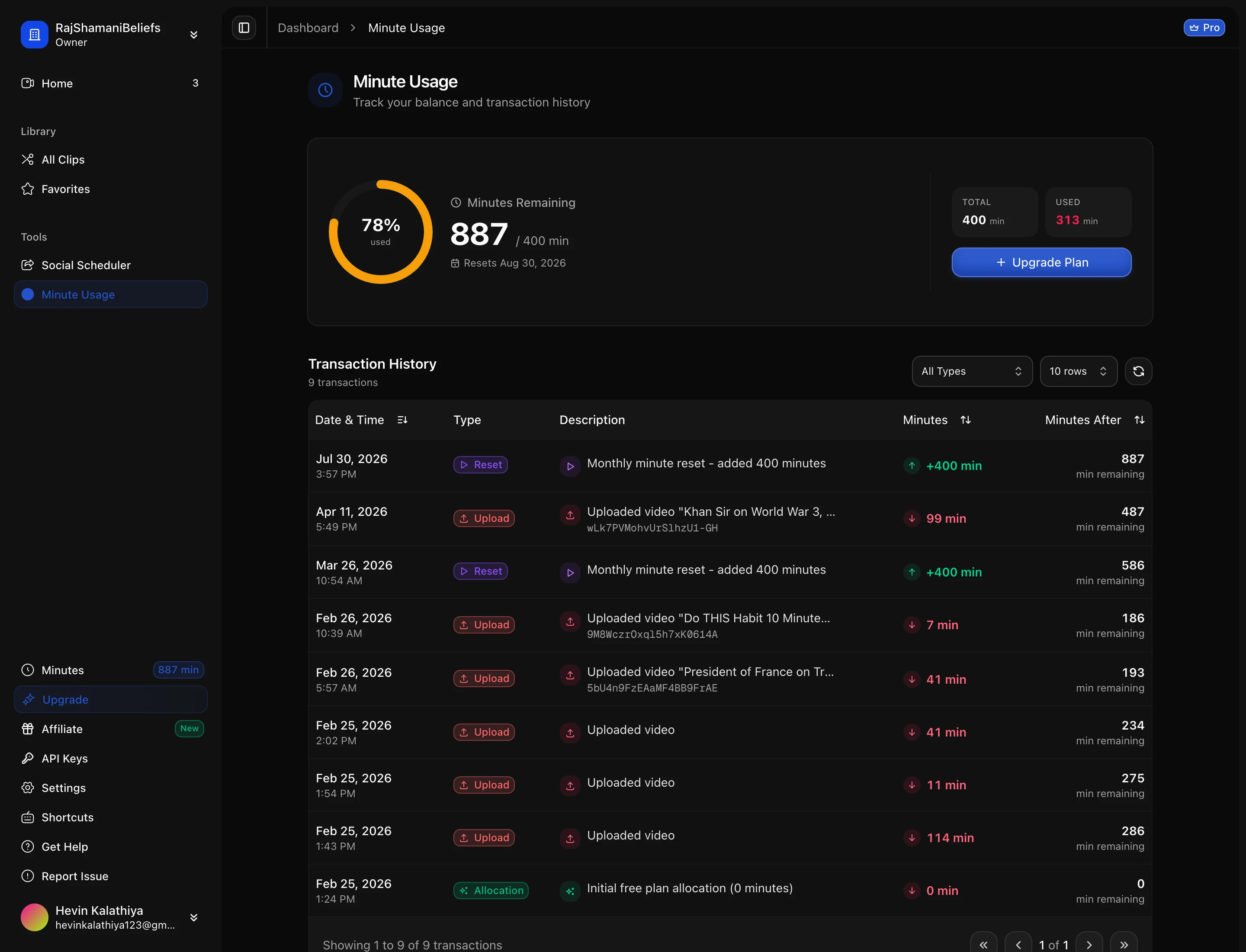
Task: Open Favorites in the sidebar
Action: point(110,189)
